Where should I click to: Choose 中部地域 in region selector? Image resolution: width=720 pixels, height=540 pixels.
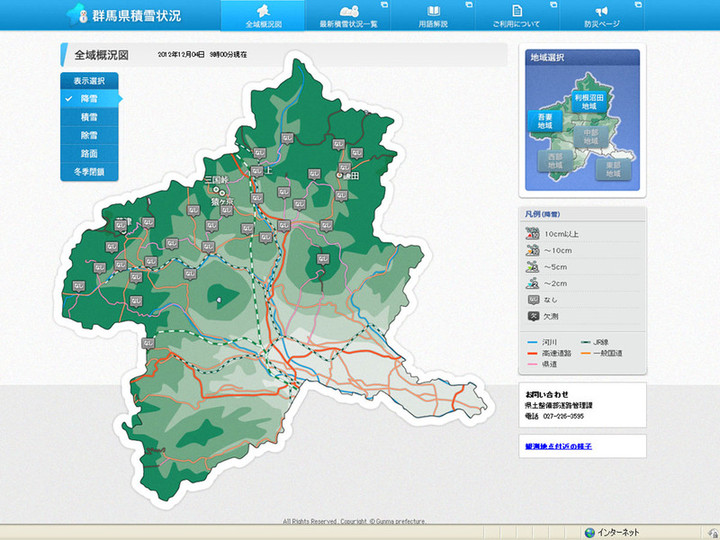[x=591, y=136]
